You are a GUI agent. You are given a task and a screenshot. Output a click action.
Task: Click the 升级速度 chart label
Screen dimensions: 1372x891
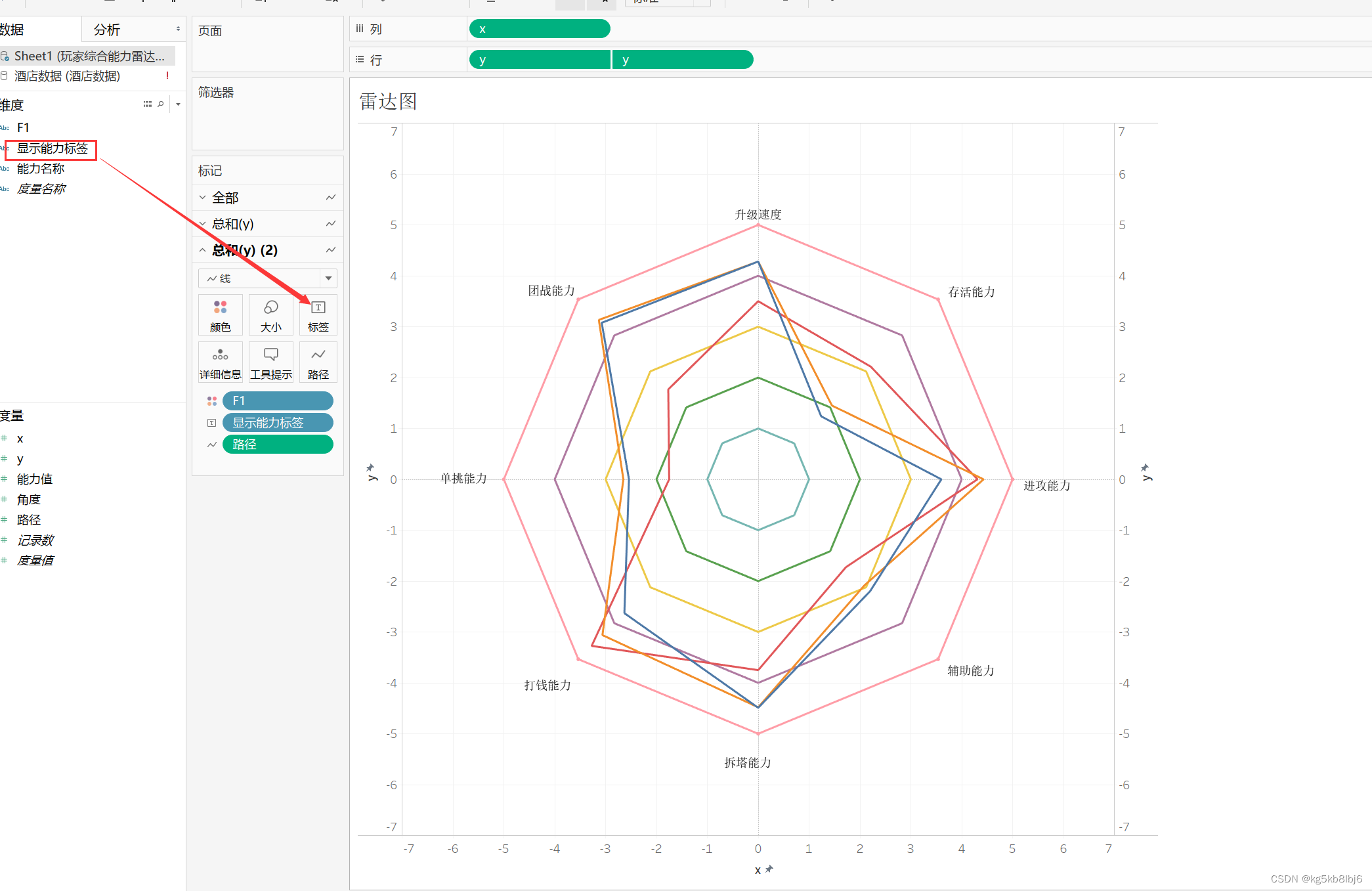pyautogui.click(x=758, y=215)
